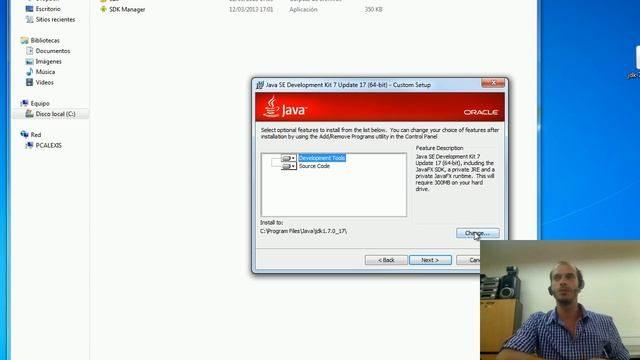Click the install path C:\Program Files\Java\jdk1.7.0_17\
The width and height of the screenshot is (640, 360).
303,231
